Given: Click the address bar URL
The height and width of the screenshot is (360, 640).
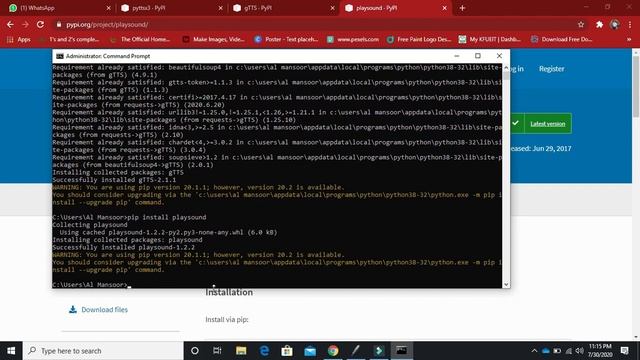Looking at the screenshot, I should point(107,24).
